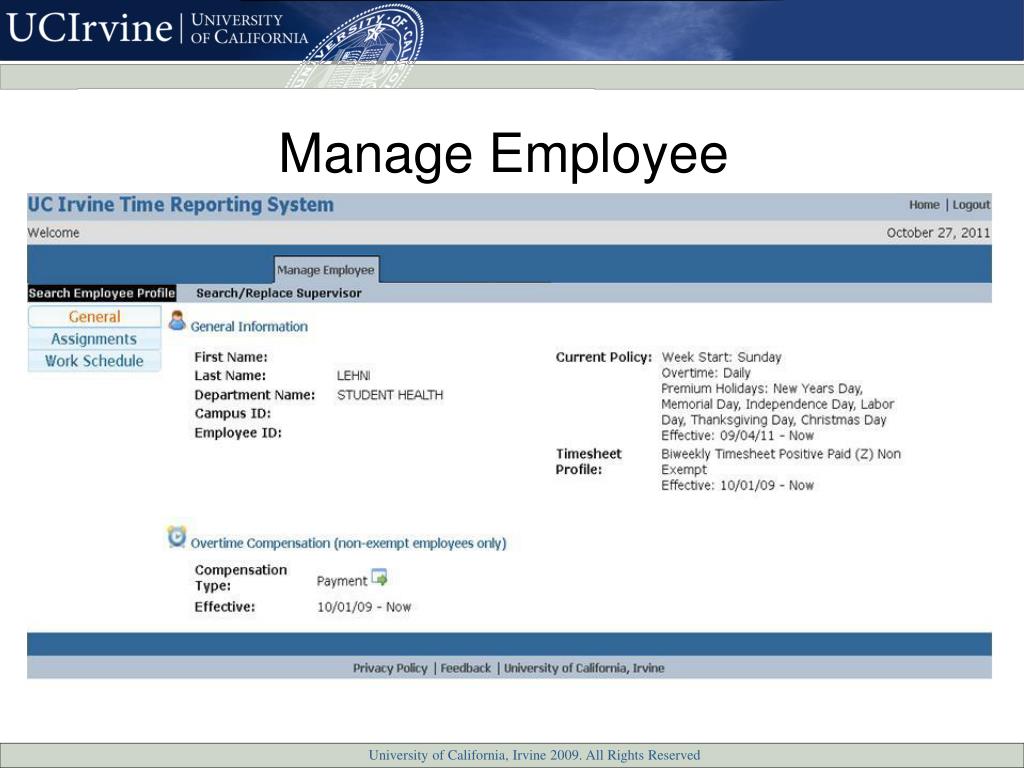1024x768 pixels.
Task: Click the First Name label
Action: point(231,357)
